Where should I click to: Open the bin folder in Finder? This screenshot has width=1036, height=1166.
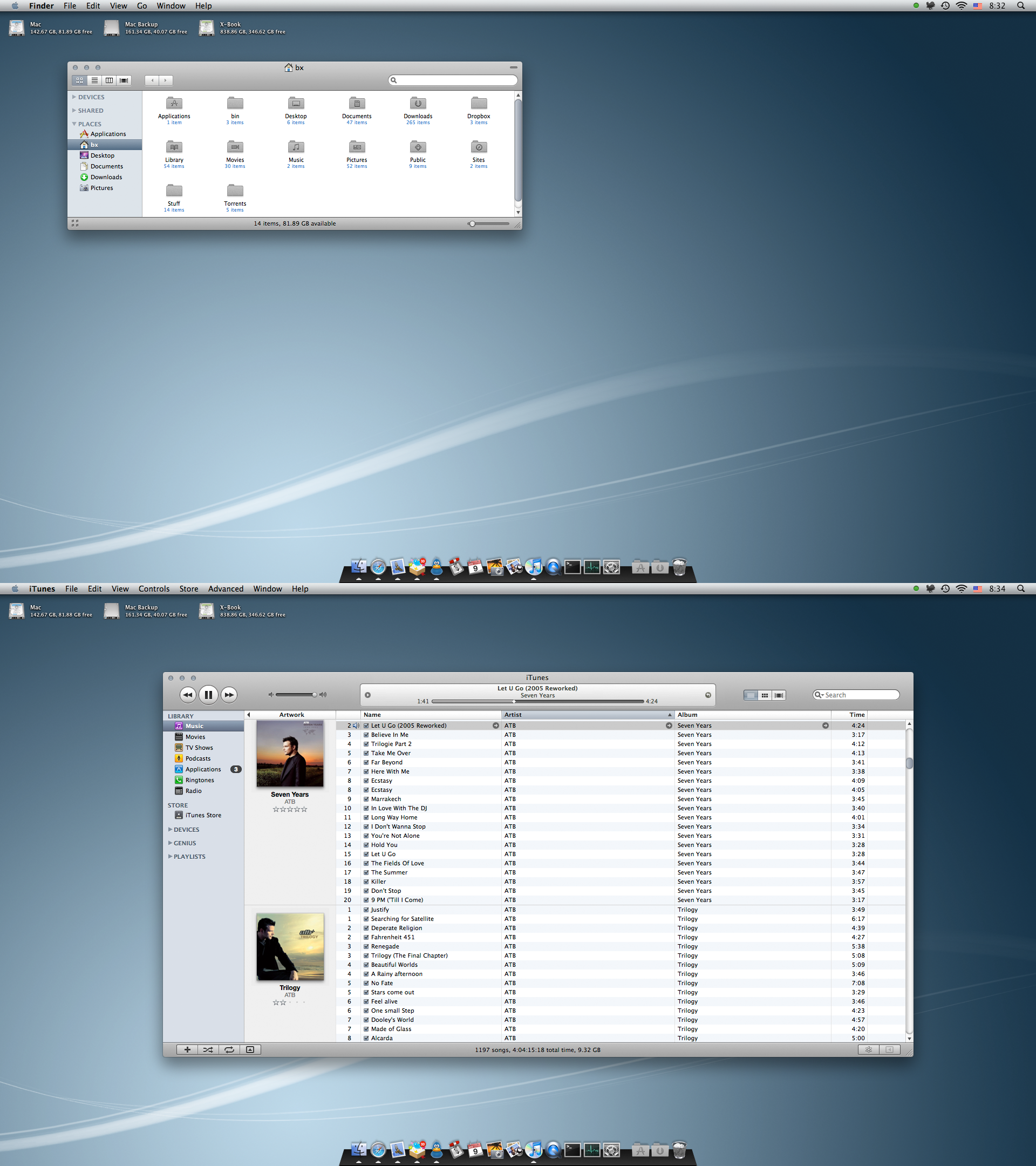pos(235,103)
